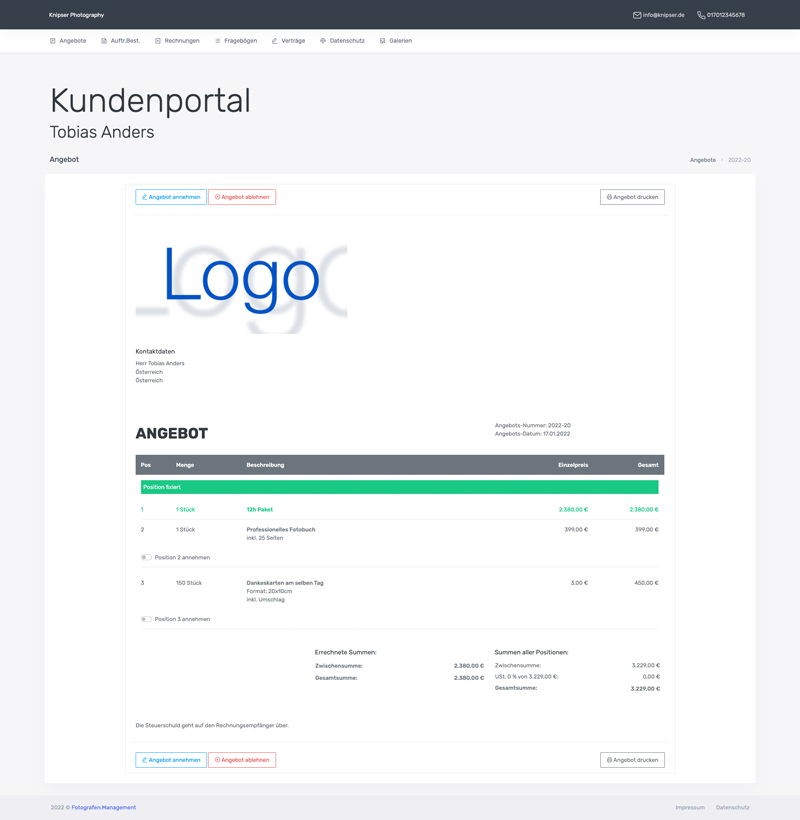Click the Angebote menu icon
The width and height of the screenshot is (800, 820).
(x=53, y=41)
